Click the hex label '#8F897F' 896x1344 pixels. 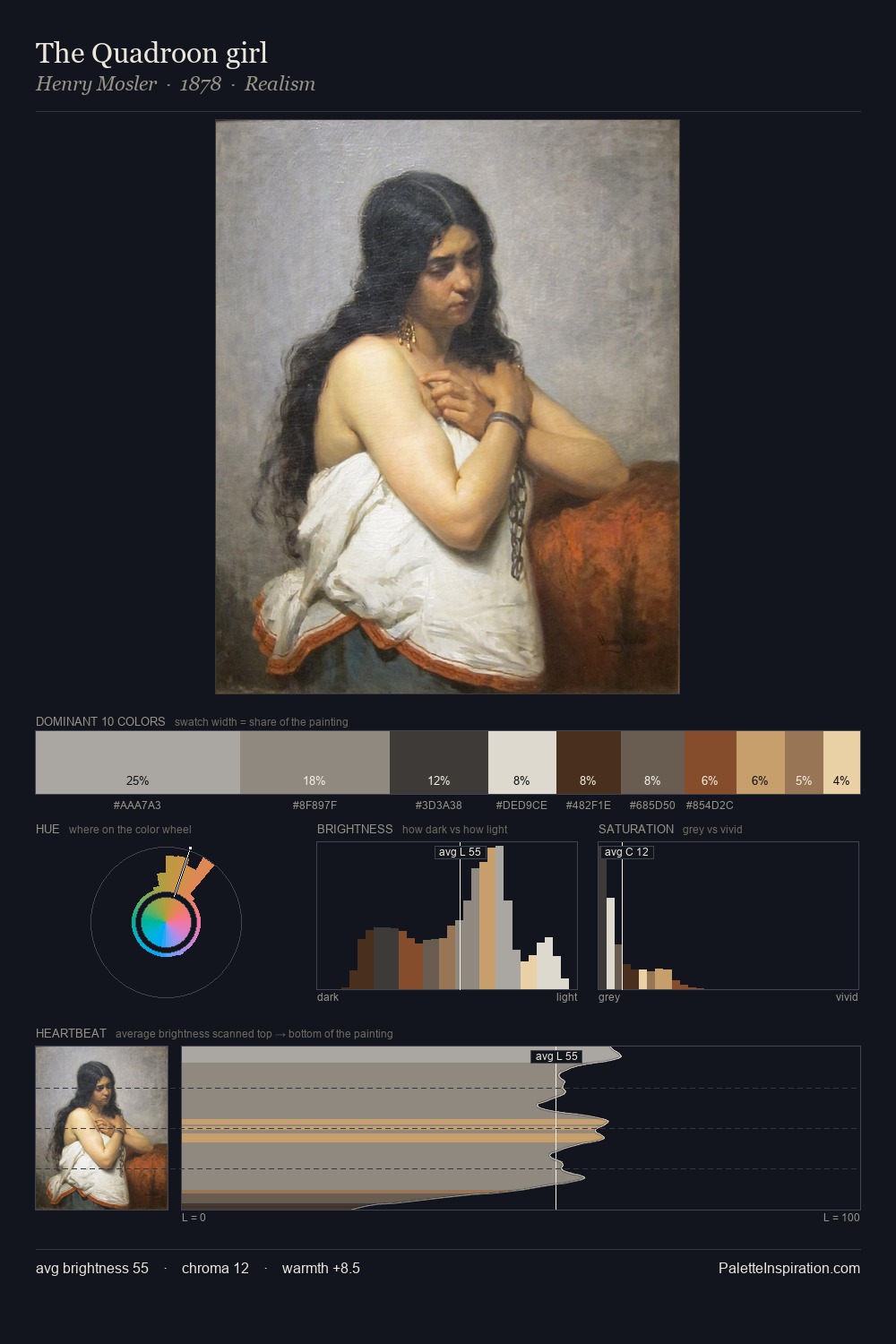point(314,805)
